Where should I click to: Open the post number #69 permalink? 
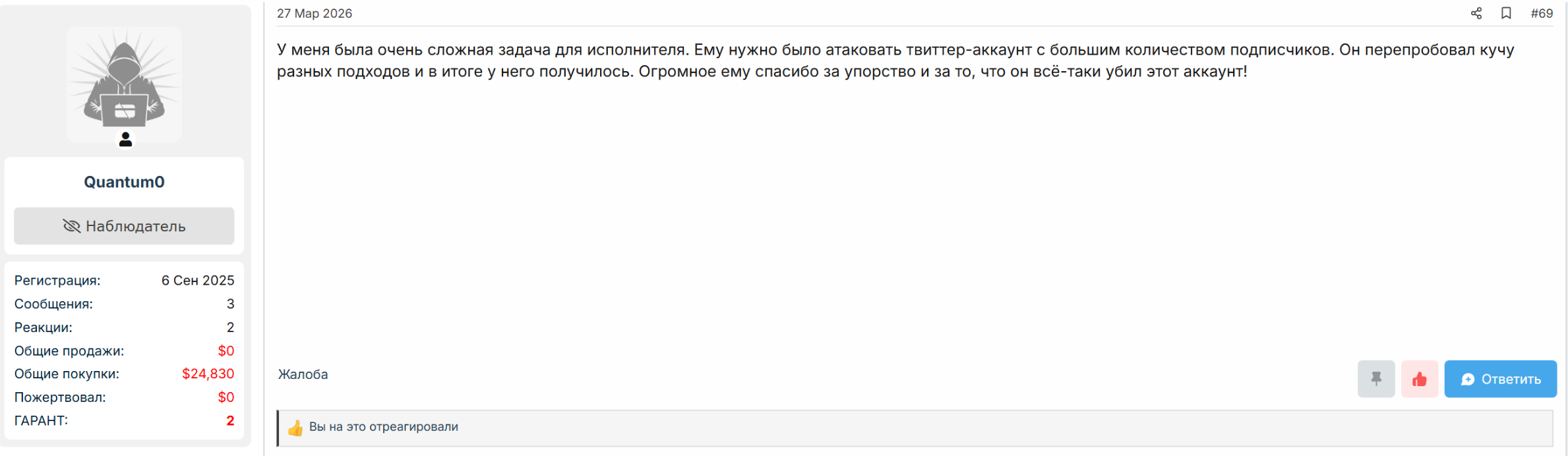[1542, 13]
